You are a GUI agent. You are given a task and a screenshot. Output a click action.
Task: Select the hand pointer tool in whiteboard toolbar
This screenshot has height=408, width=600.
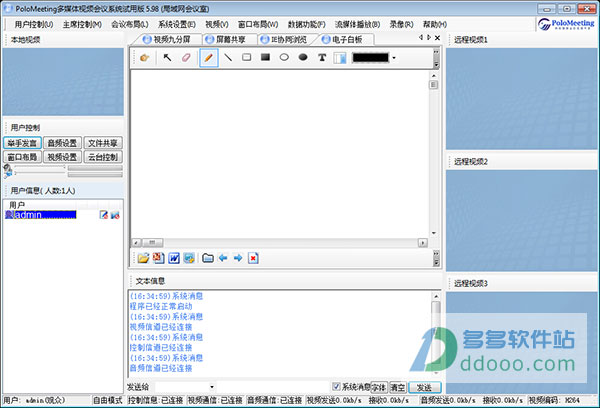pos(145,58)
